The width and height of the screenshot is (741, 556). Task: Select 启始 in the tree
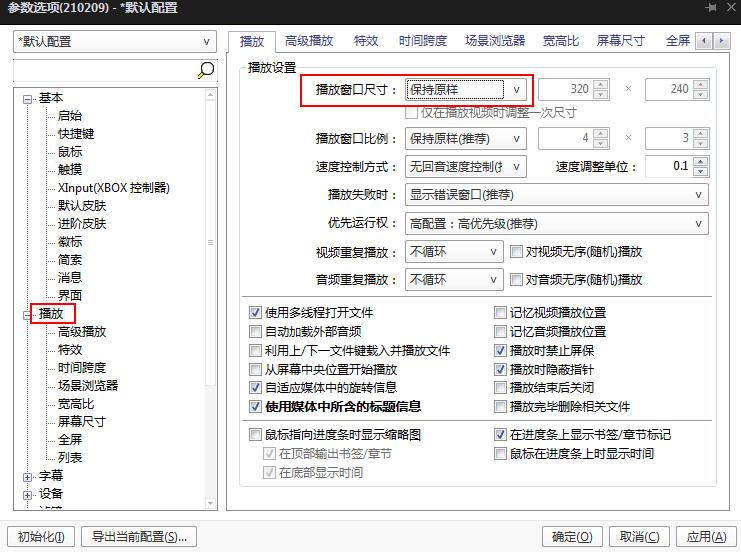coord(70,116)
